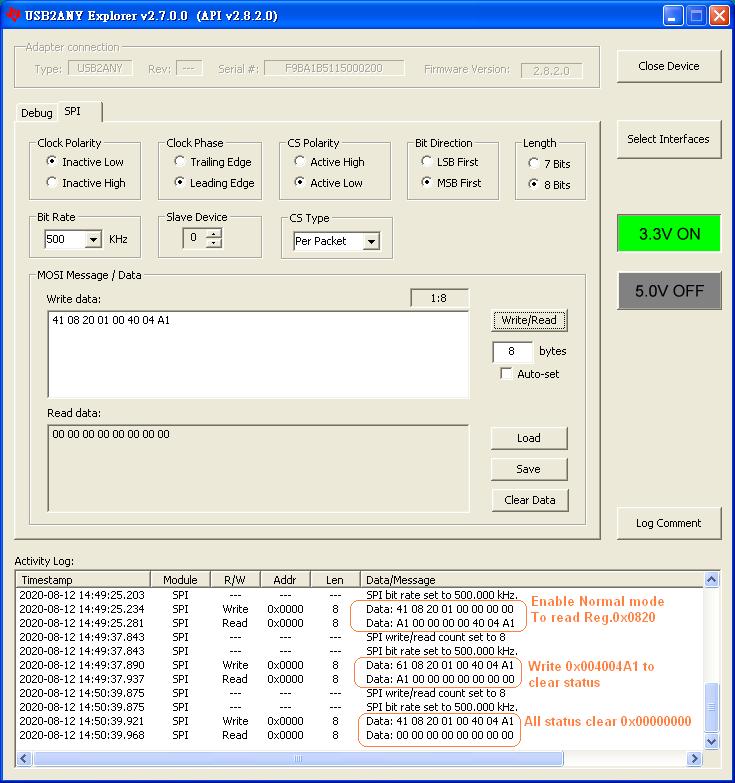Maximize the USB2ANY Explorer window
The height and width of the screenshot is (783, 735).
click(x=696, y=15)
